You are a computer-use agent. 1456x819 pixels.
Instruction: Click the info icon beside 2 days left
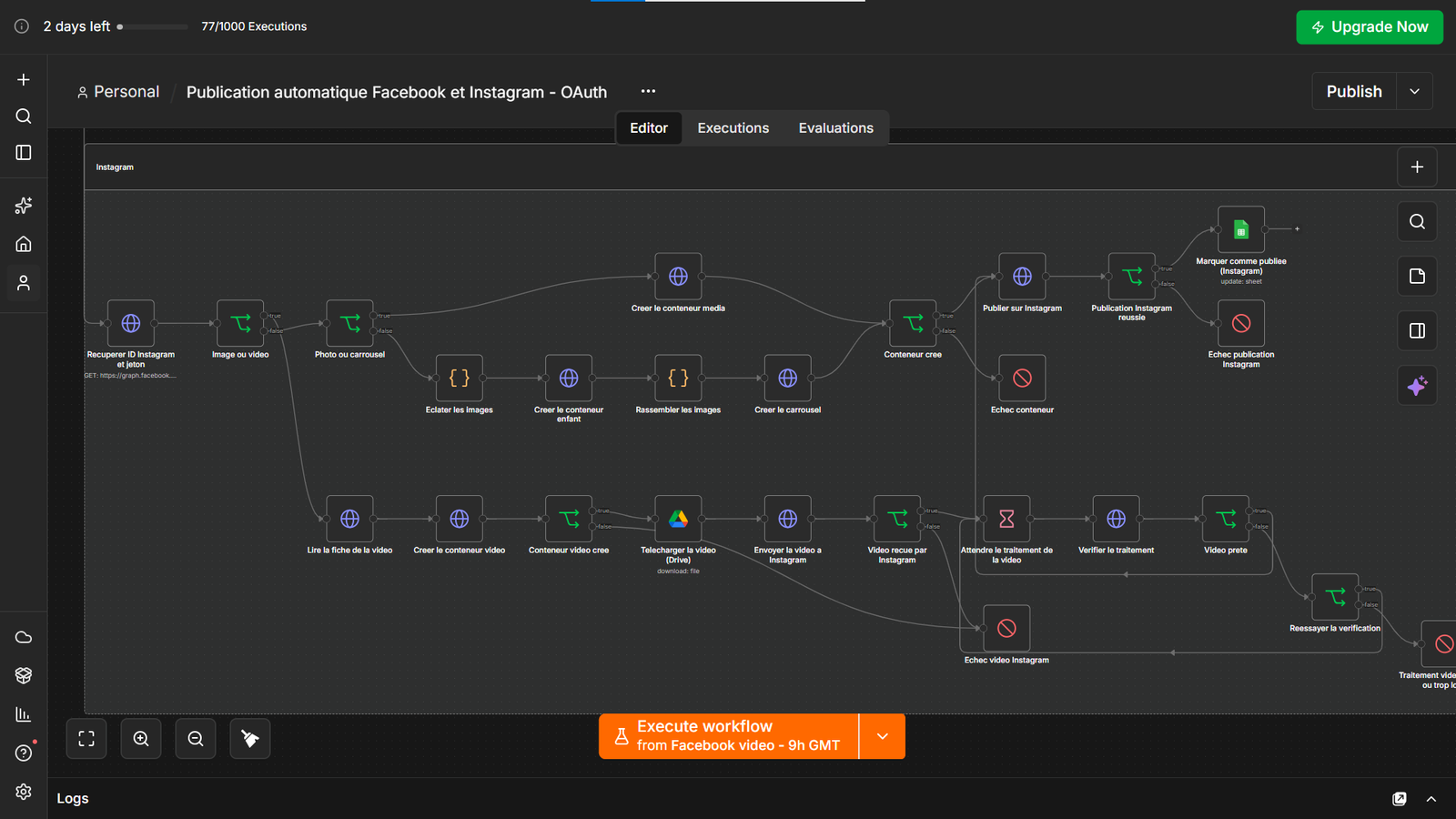click(x=22, y=26)
